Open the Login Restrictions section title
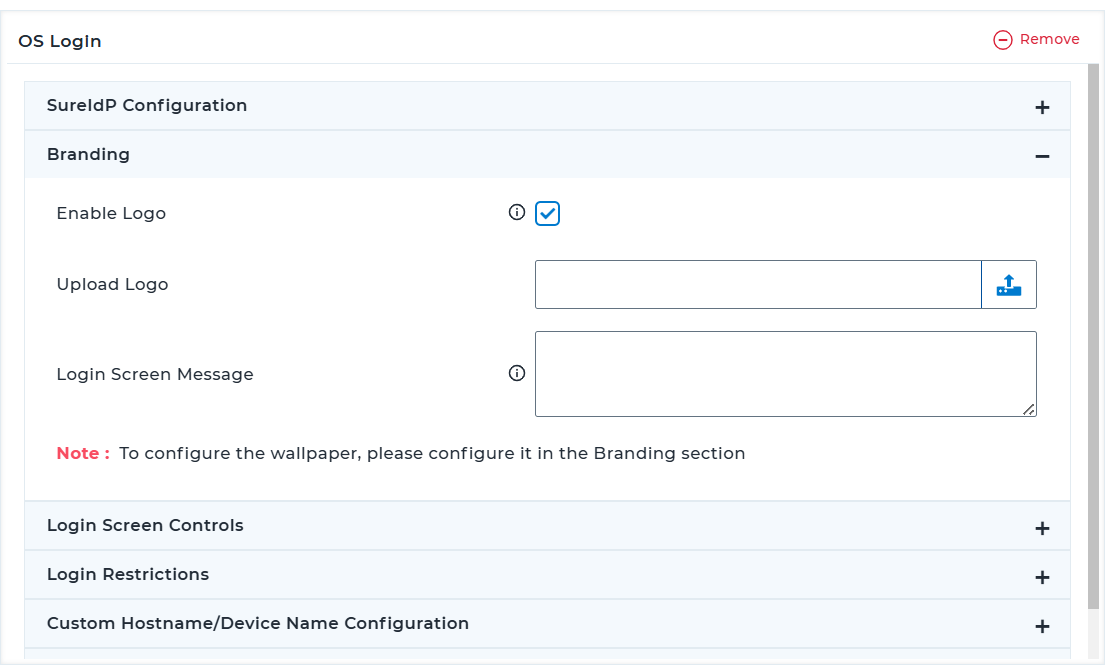The height and width of the screenshot is (669, 1107). tap(128, 575)
